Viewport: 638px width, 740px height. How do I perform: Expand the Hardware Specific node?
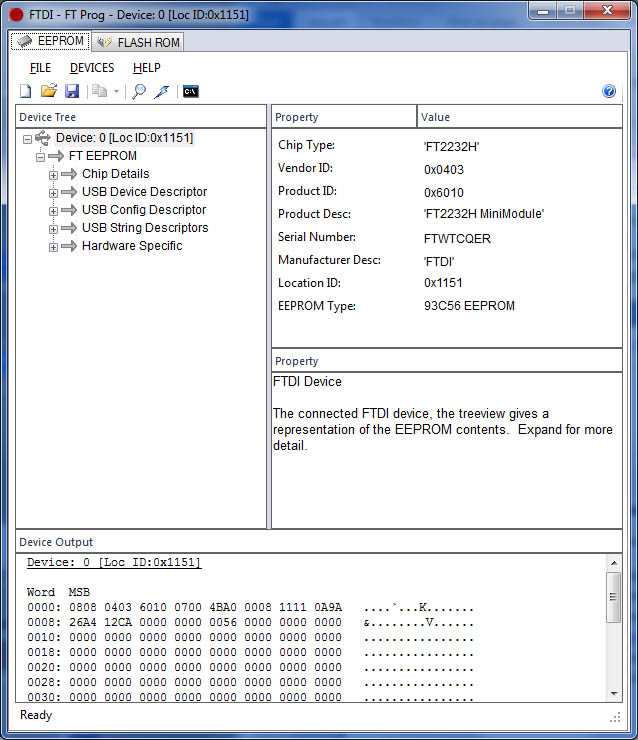53,247
